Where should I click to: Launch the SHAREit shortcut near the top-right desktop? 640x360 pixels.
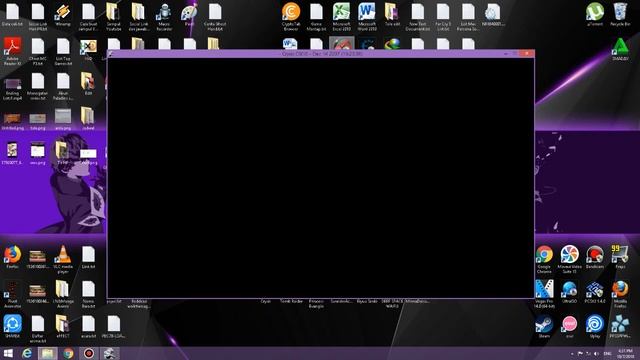(620, 50)
